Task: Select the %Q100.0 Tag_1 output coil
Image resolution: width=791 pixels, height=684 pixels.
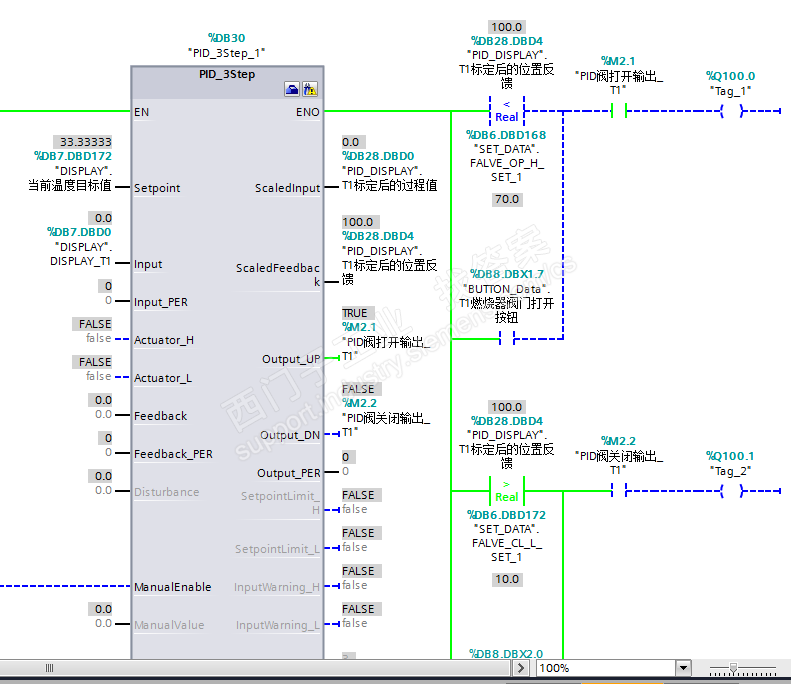Action: tap(731, 111)
